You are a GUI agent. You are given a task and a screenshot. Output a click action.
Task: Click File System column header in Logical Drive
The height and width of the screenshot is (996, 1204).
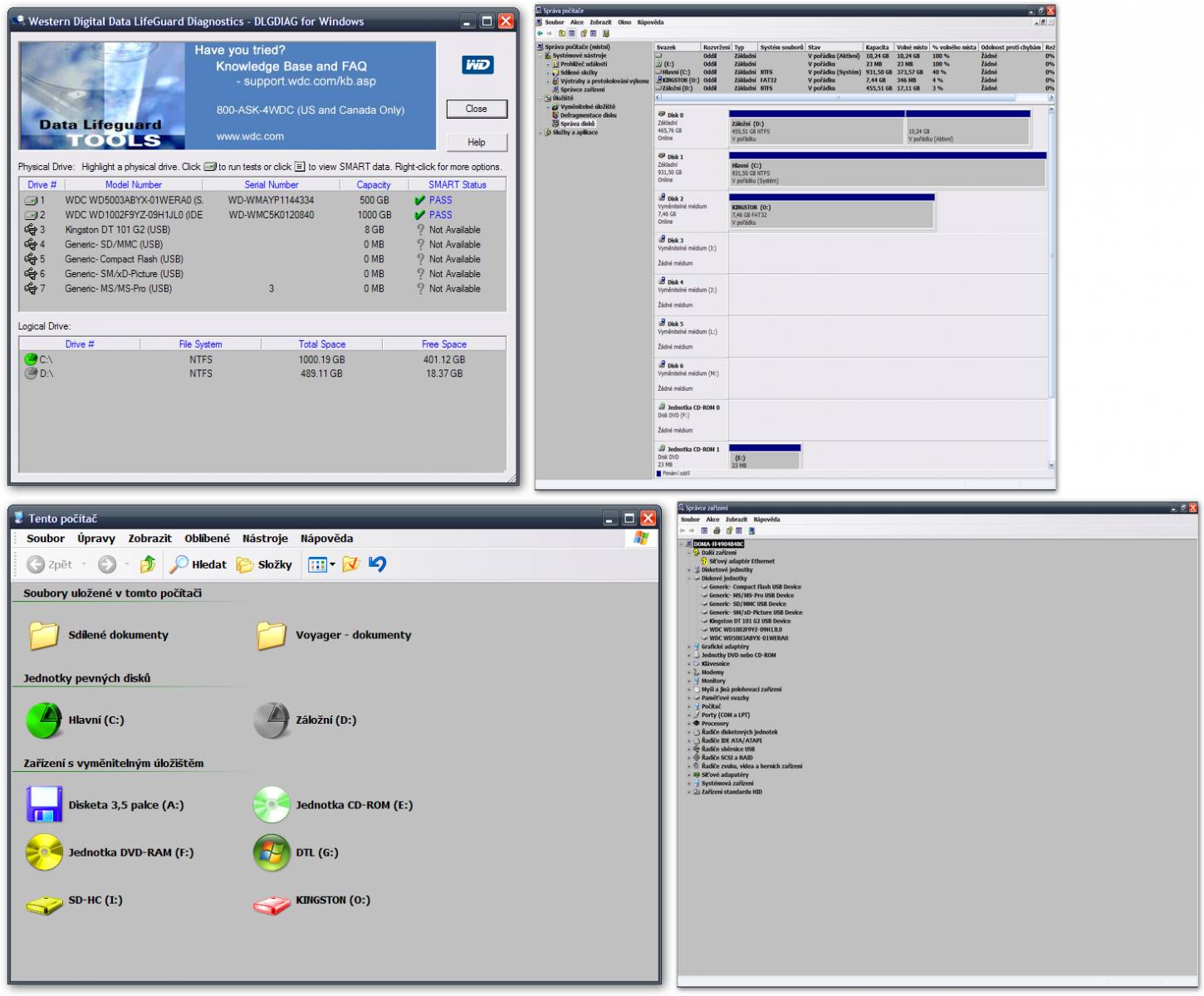pyautogui.click(x=200, y=344)
